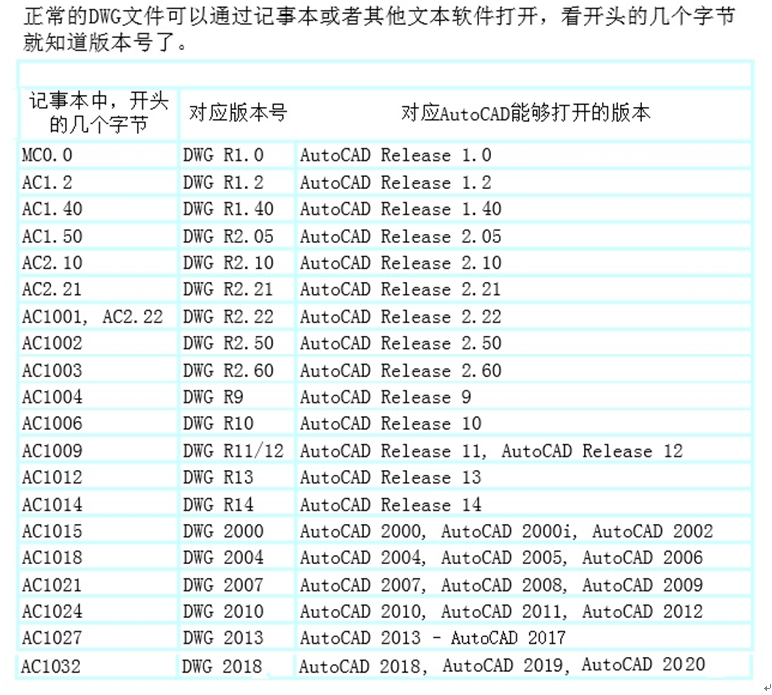Click the AC1.2 header bytes cell

(x=98, y=183)
